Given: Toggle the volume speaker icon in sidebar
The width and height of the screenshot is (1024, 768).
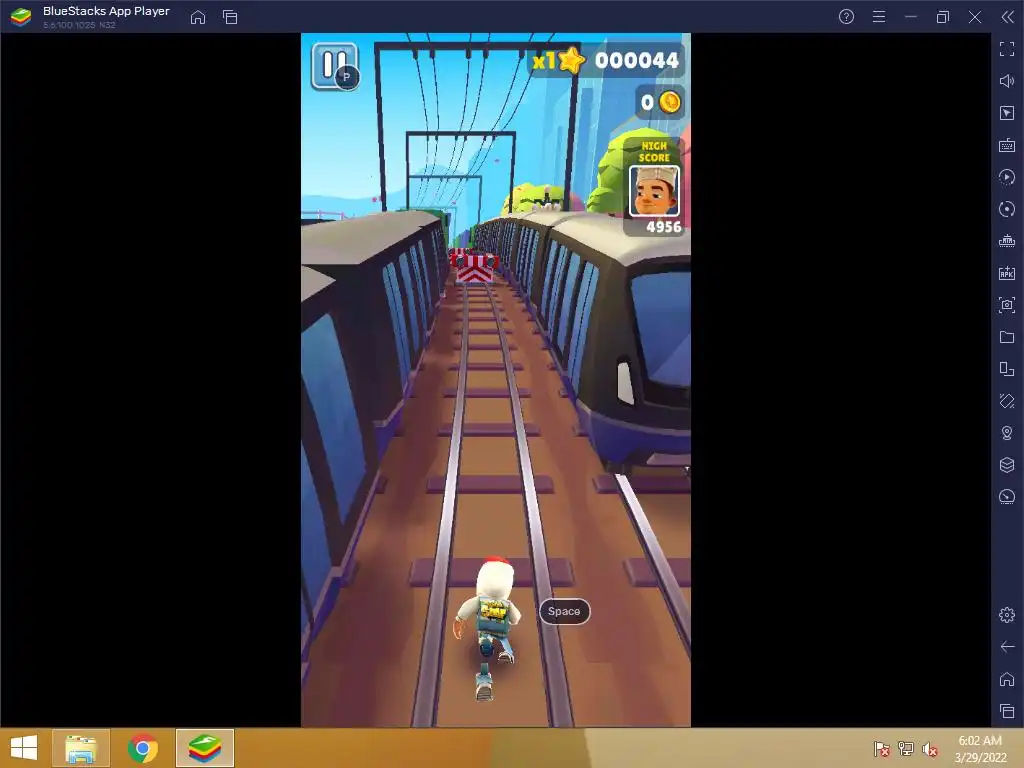Looking at the screenshot, I should (x=1007, y=81).
